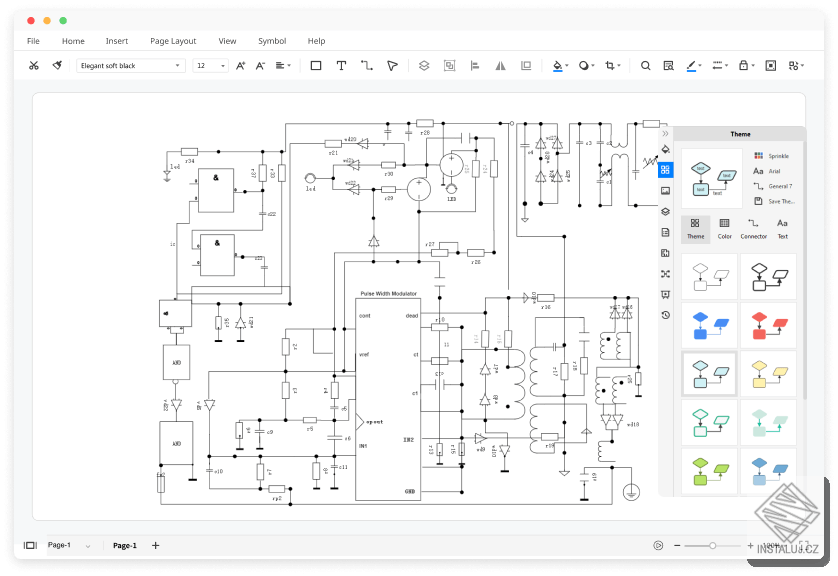838x576 pixels.
Task: Select the Connector tool
Action: point(366,65)
